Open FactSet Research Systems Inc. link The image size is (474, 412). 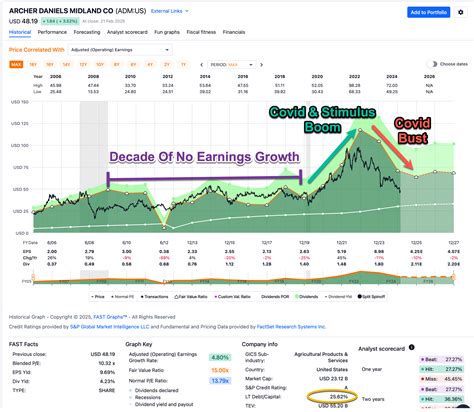coord(291,327)
